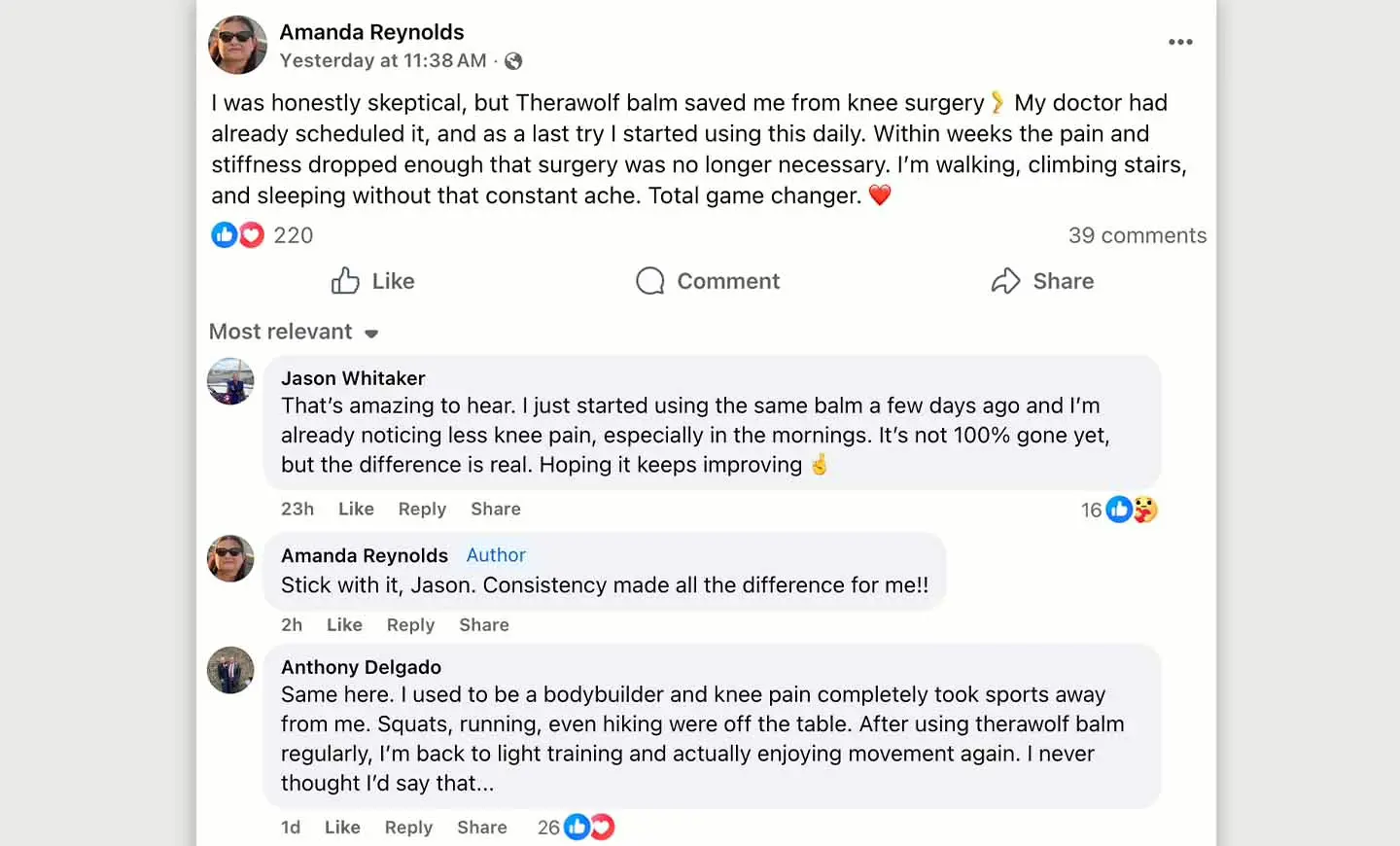Open the three-dot post options menu
Image resolution: width=1400 pixels, height=846 pixels.
coord(1180,42)
